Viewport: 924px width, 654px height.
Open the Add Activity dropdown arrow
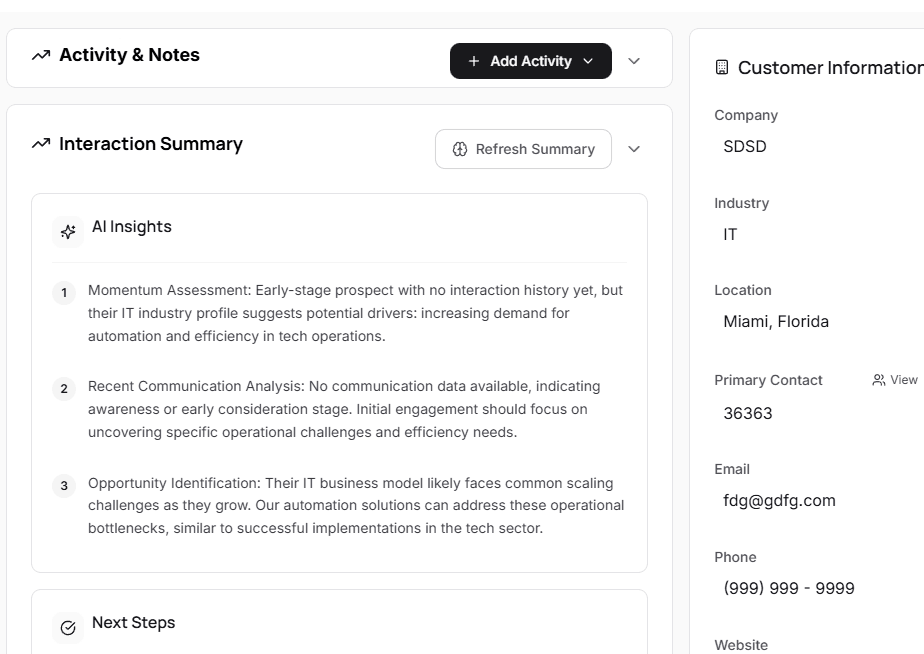pos(588,61)
